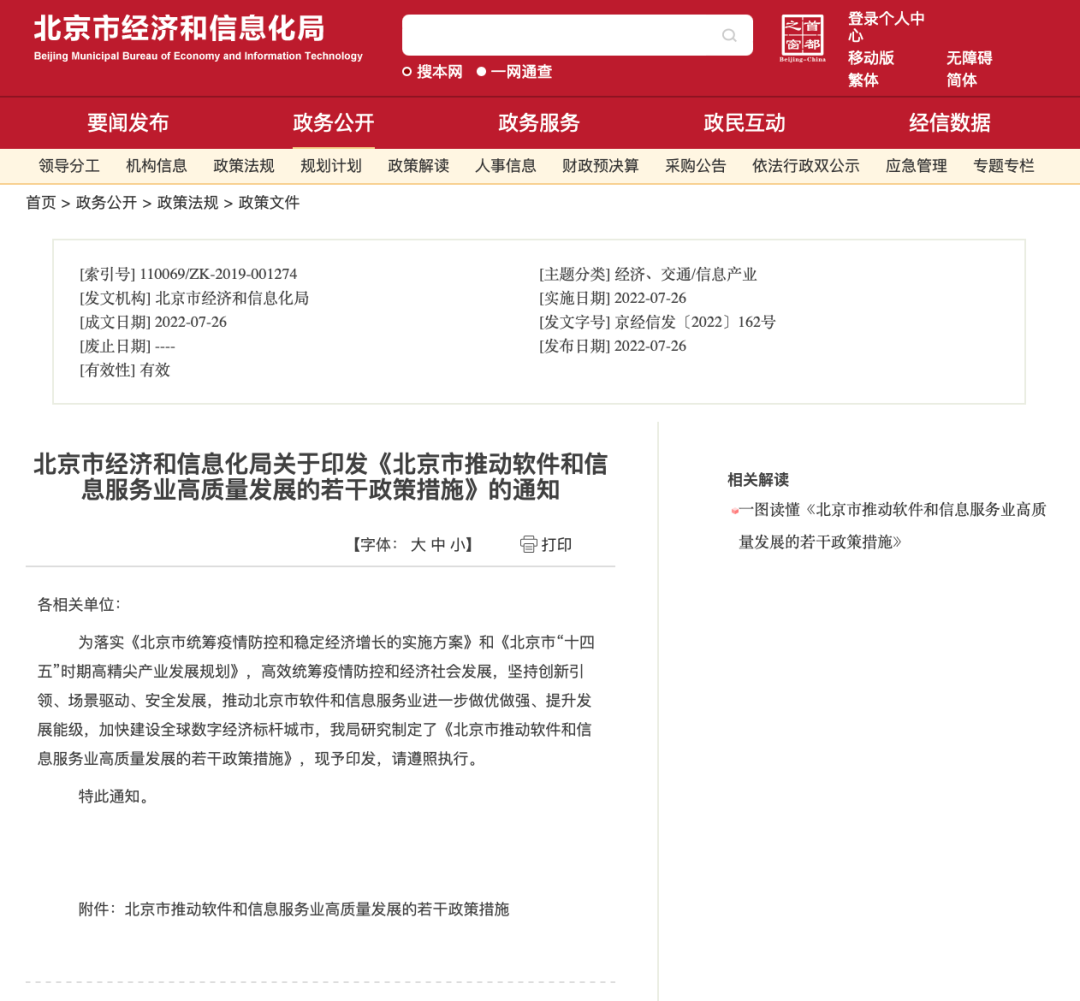Click the Beijing-China capital window logo

tap(802, 38)
